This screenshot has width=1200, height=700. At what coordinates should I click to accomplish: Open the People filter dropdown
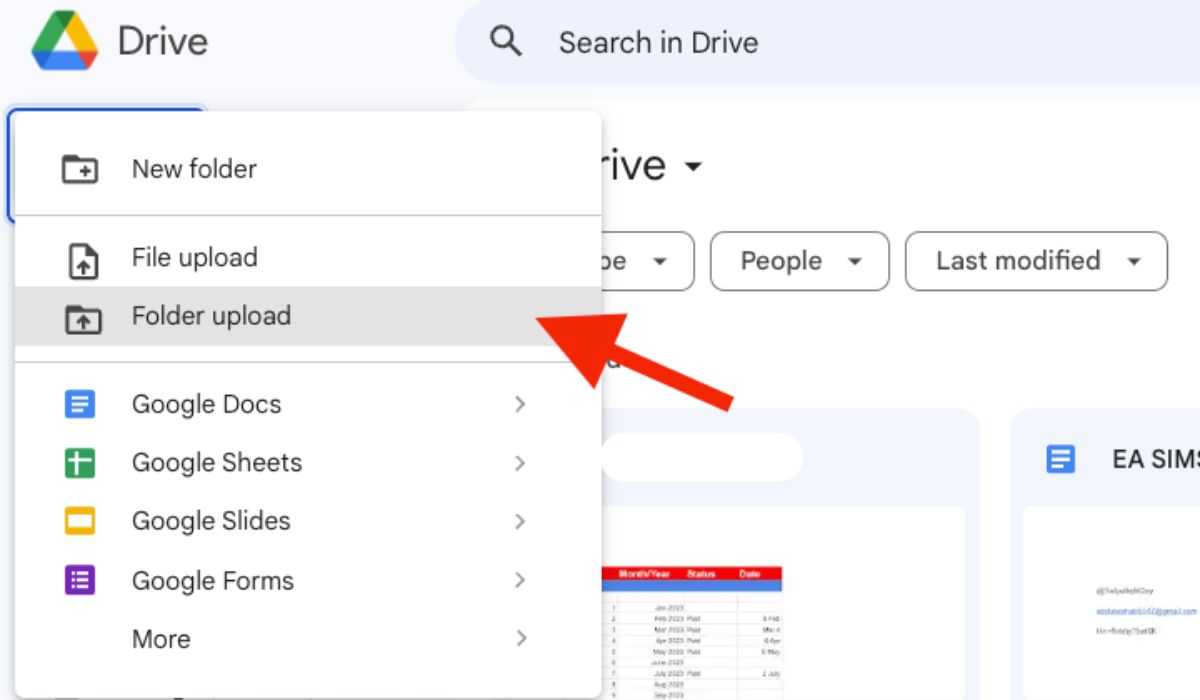tap(800, 261)
